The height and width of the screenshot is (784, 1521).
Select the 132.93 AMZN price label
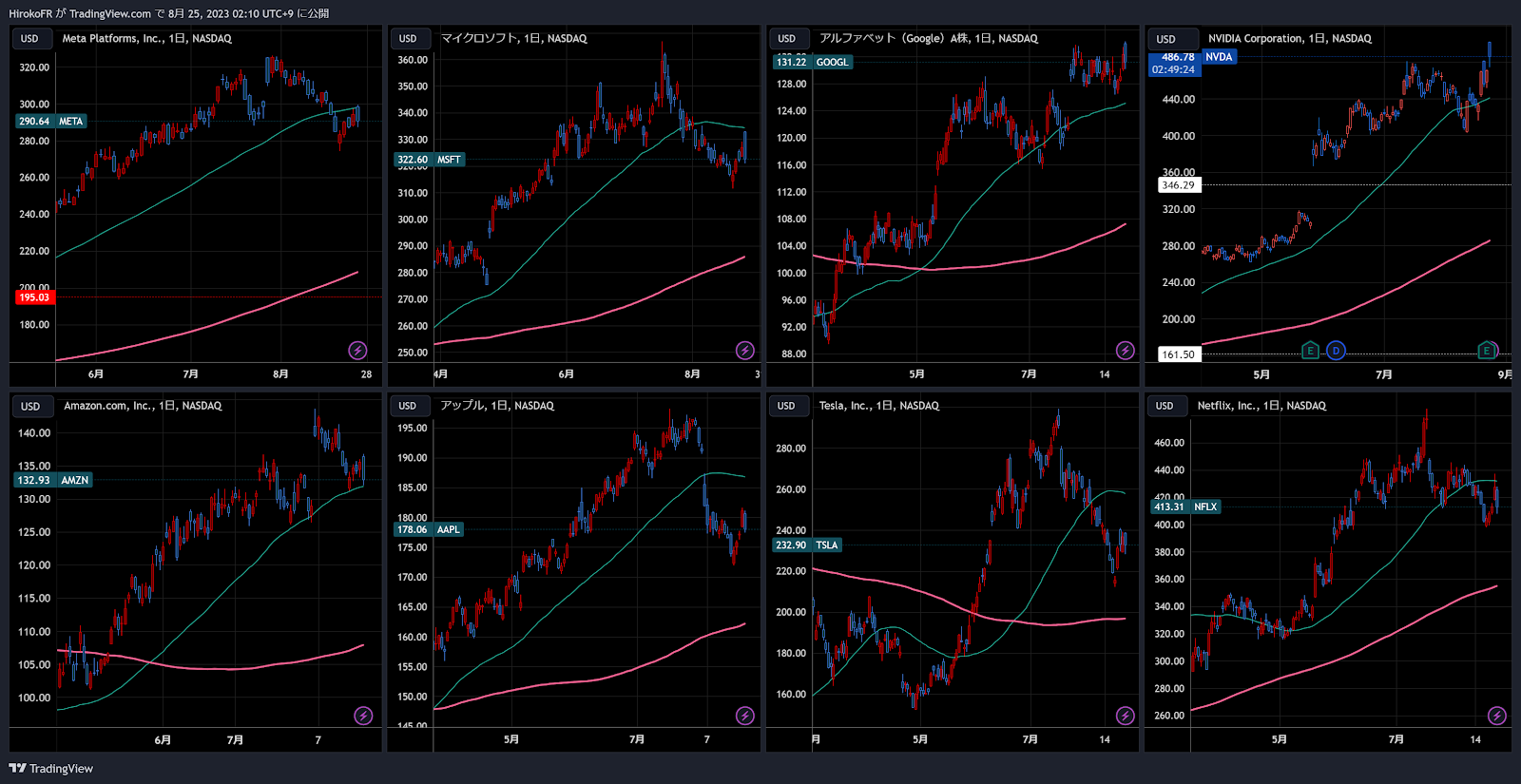53,480
